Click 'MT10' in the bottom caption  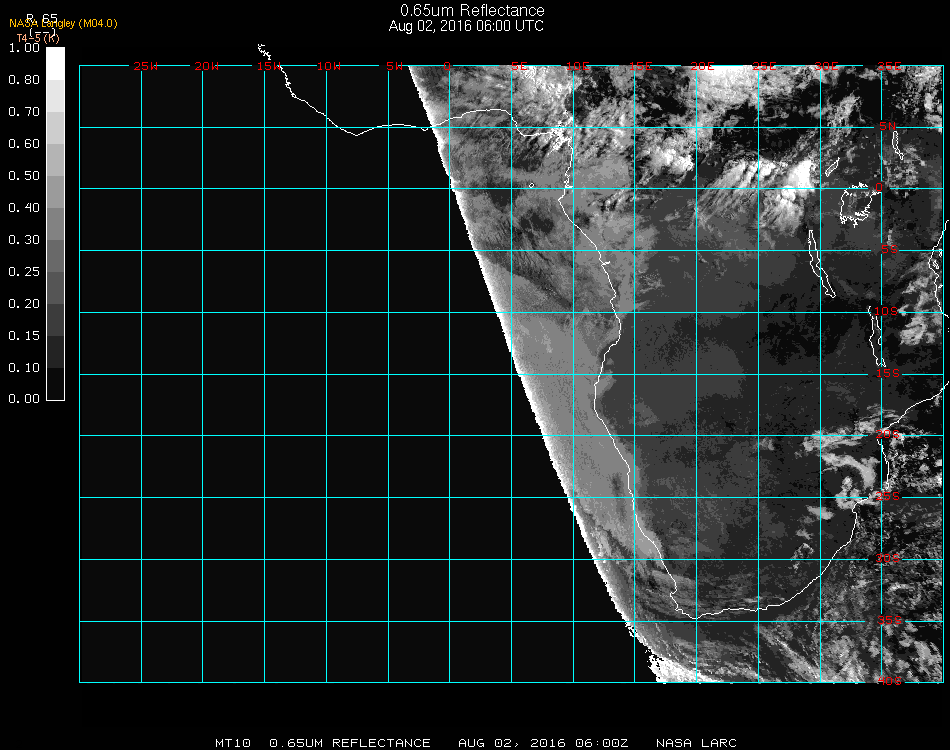[x=233, y=743]
